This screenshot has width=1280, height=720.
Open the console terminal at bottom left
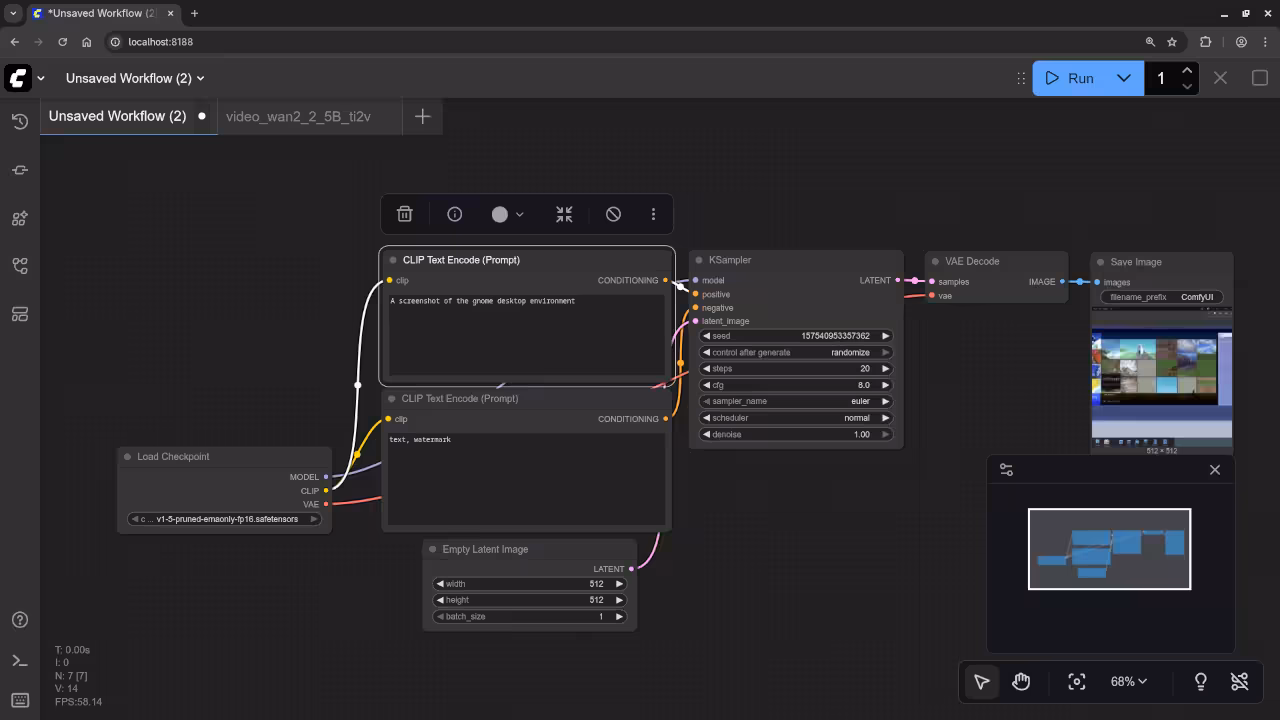coord(19,660)
